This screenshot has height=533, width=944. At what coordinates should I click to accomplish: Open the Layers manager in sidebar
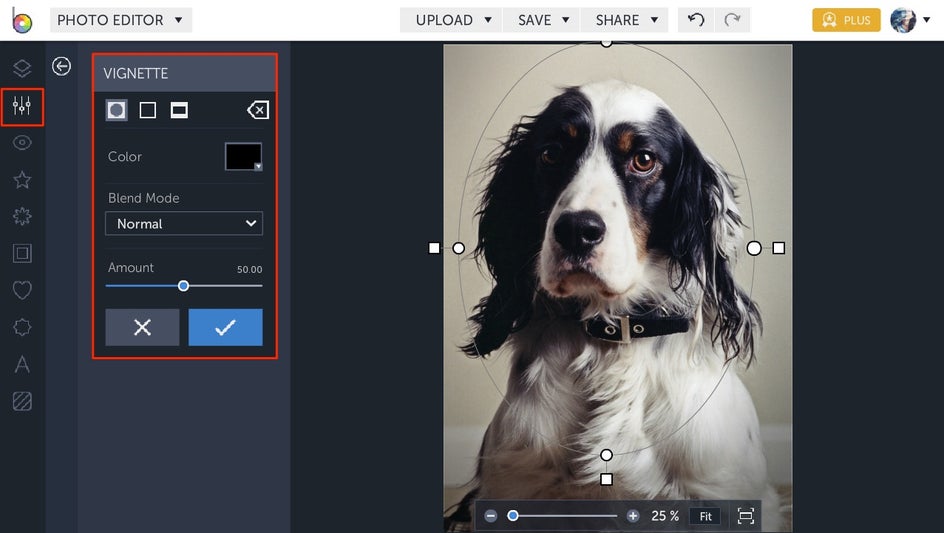click(x=22, y=68)
